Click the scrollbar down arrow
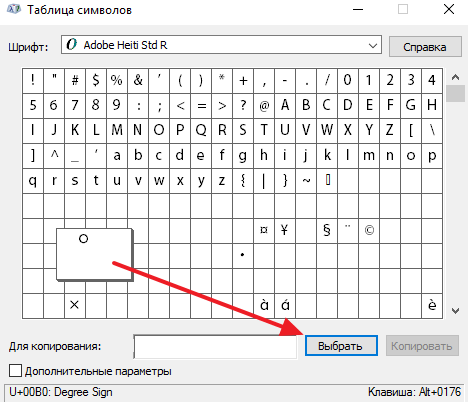Image resolution: width=468 pixels, height=402 pixels. pos(455,311)
